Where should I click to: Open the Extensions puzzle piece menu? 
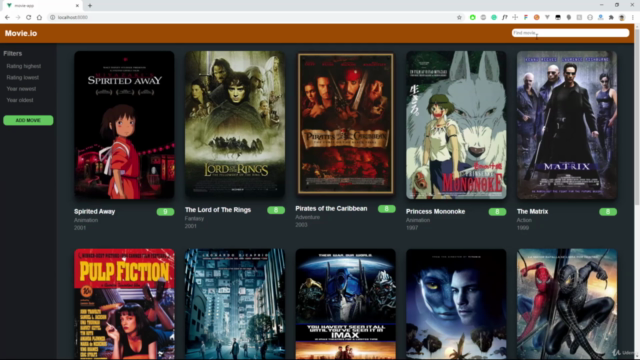tap(611, 17)
